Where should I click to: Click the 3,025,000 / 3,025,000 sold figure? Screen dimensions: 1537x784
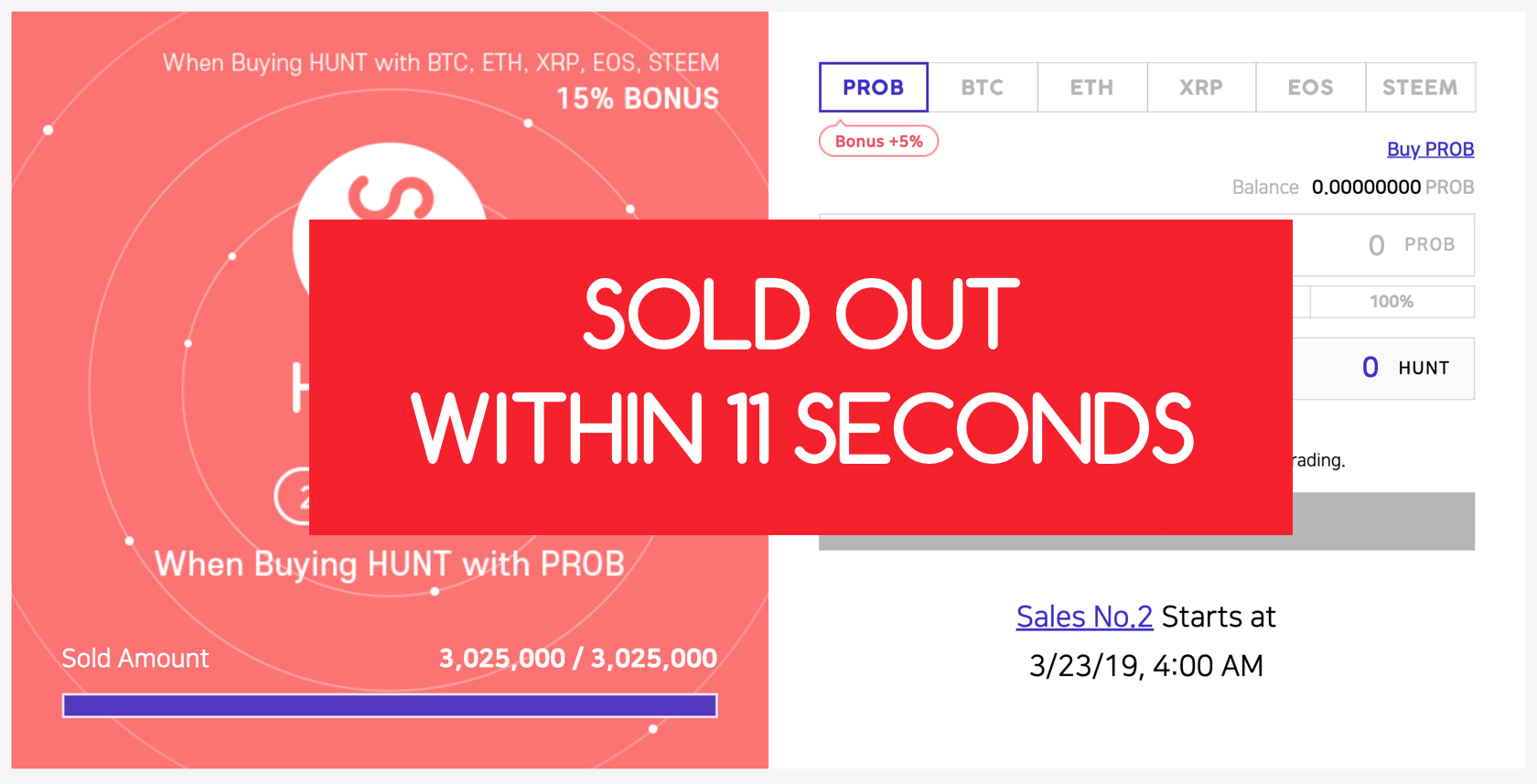[577, 659]
